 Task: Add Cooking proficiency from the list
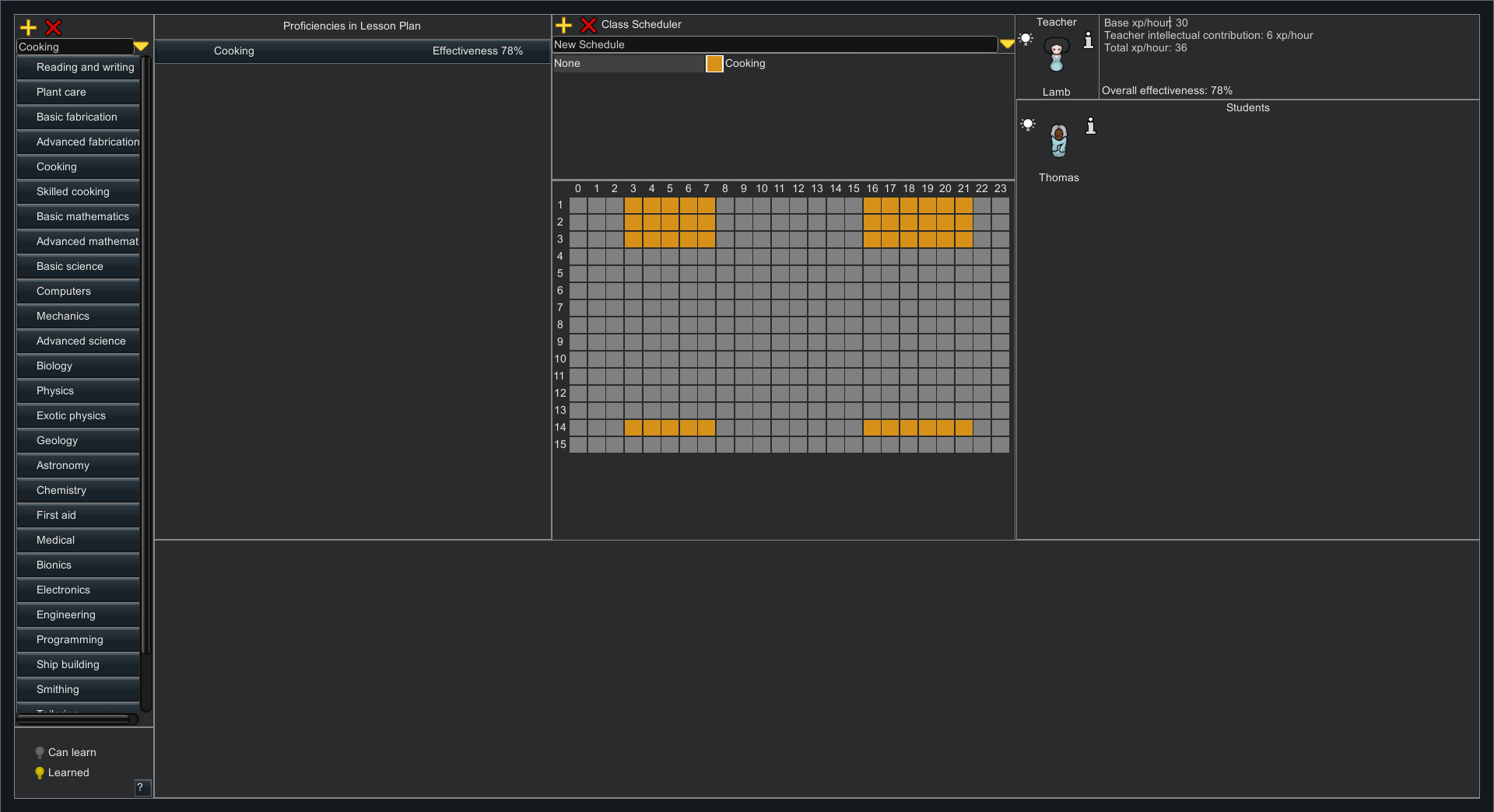[79, 167]
